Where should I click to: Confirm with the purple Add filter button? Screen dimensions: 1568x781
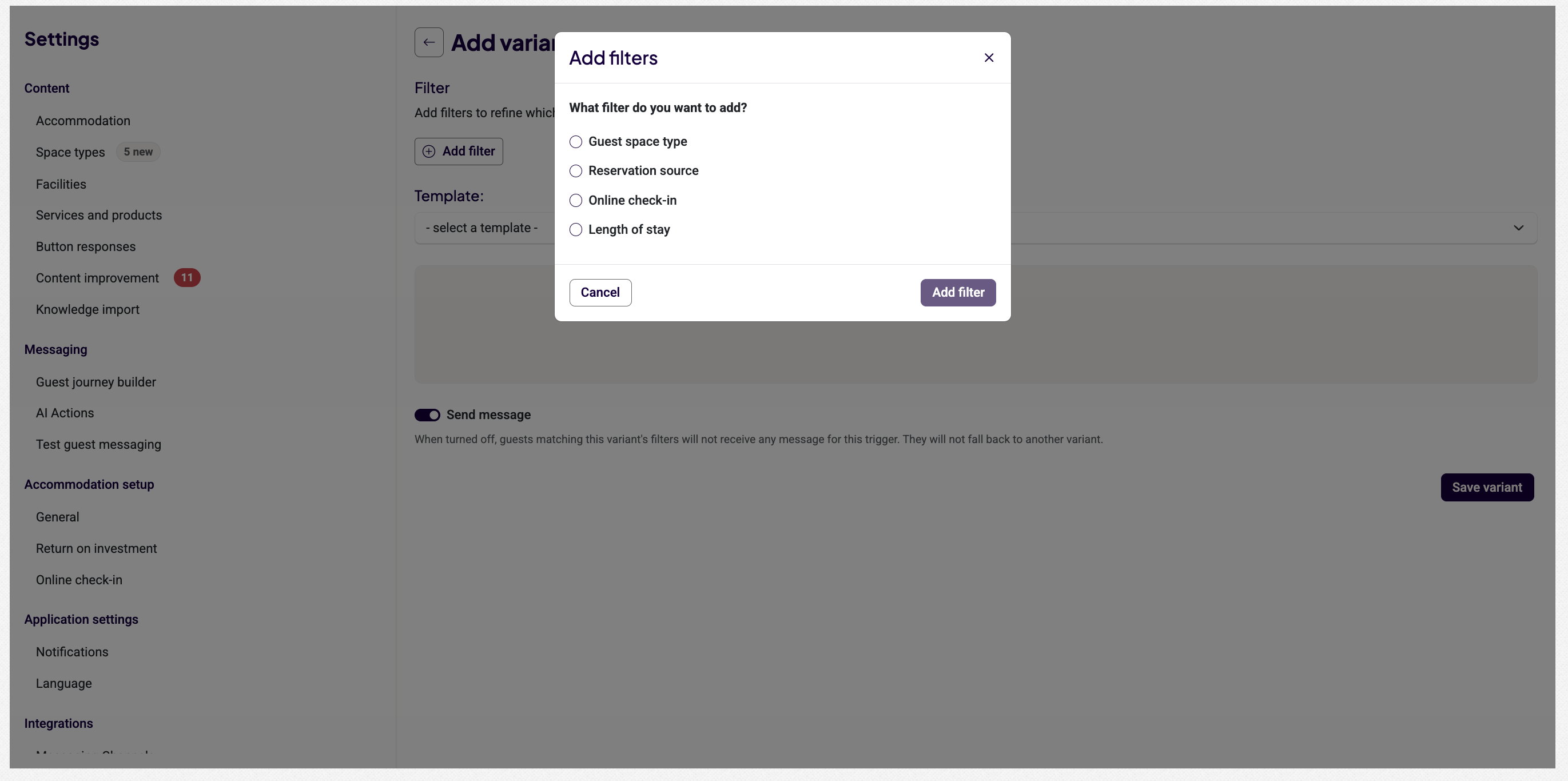[x=957, y=293]
